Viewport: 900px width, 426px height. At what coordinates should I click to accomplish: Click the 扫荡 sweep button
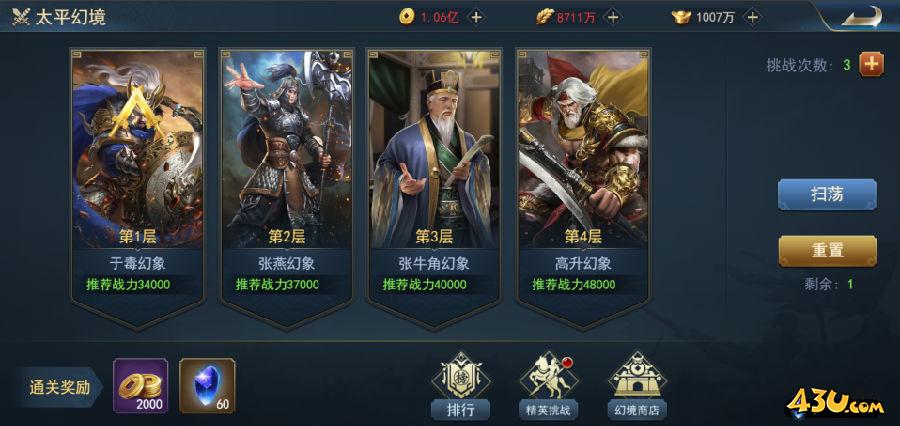(827, 195)
